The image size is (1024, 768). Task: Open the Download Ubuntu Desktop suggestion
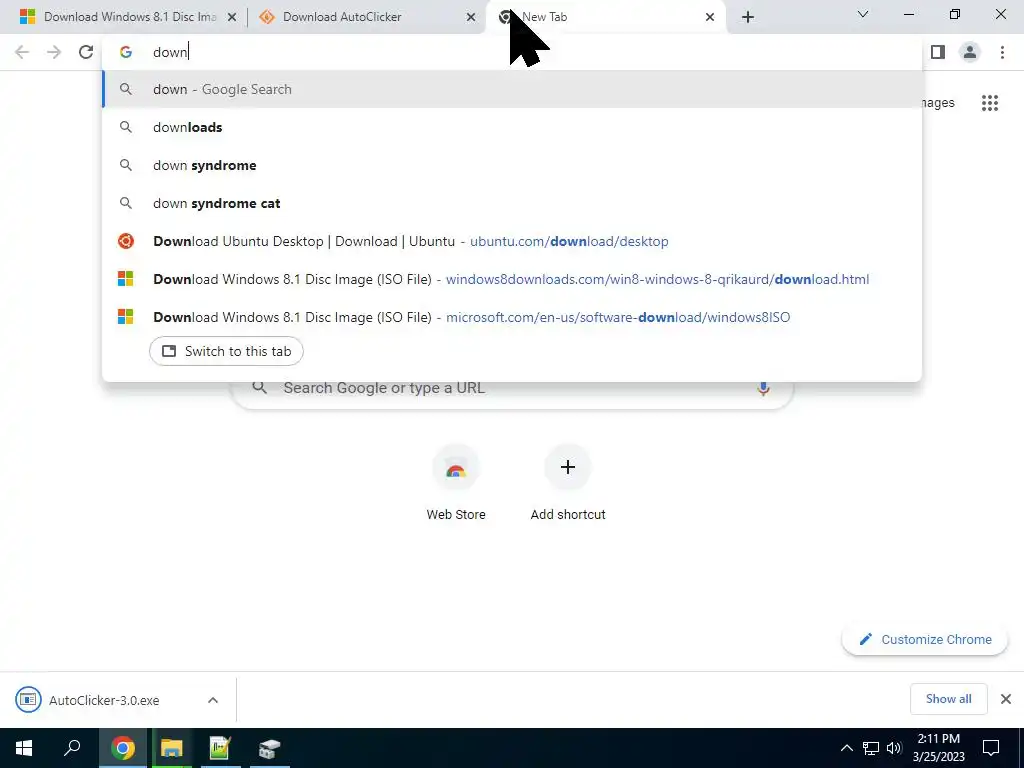pos(512,241)
